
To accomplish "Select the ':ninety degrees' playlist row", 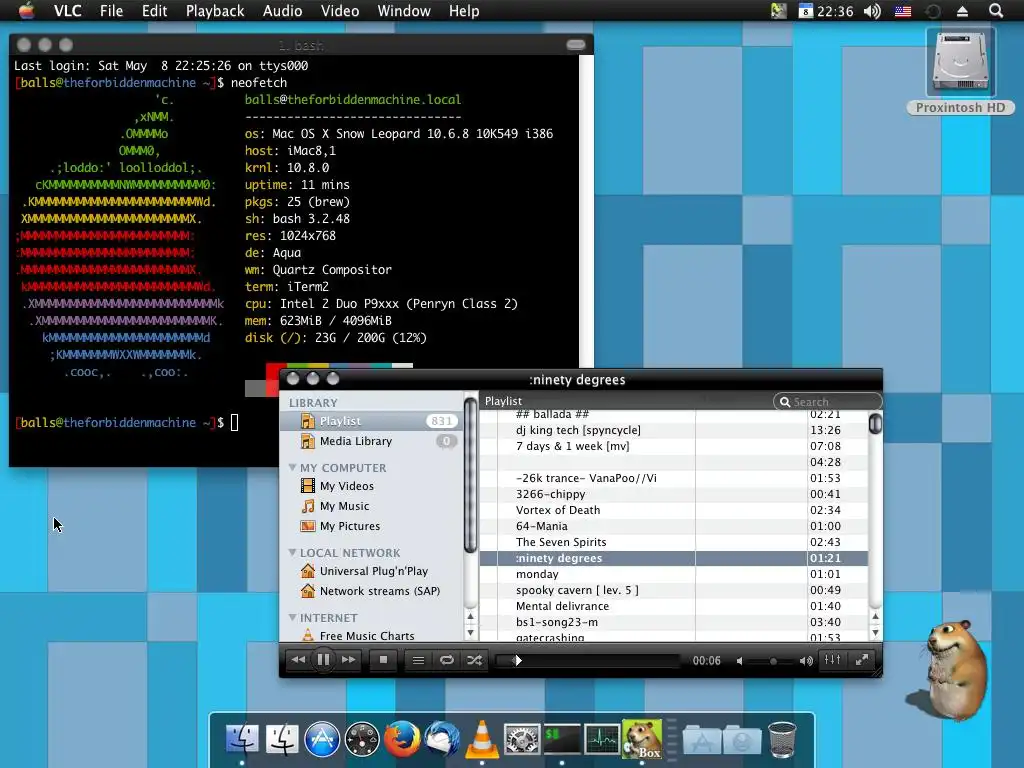I will click(x=674, y=558).
